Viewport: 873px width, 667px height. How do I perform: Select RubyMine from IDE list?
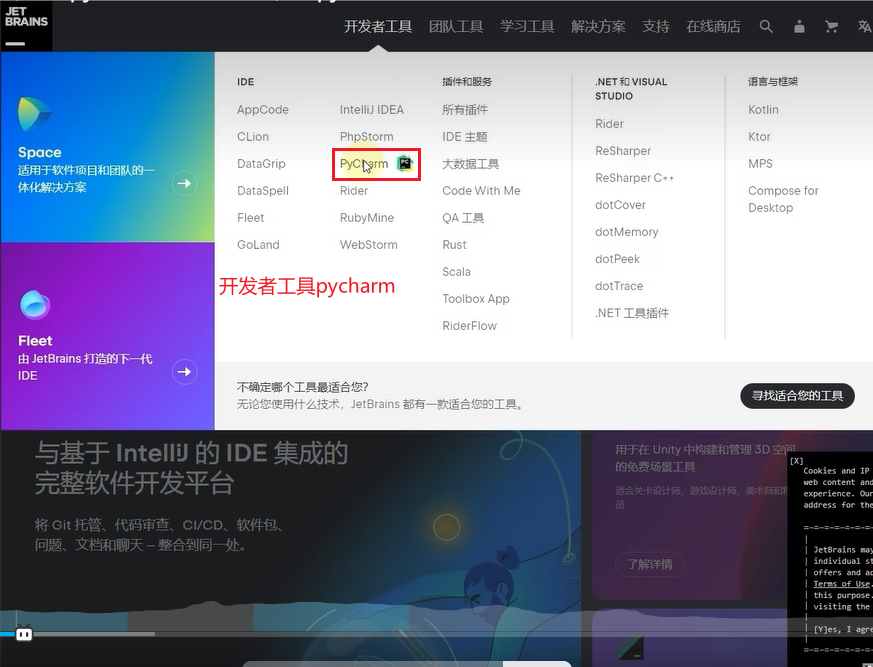pyautogui.click(x=367, y=218)
